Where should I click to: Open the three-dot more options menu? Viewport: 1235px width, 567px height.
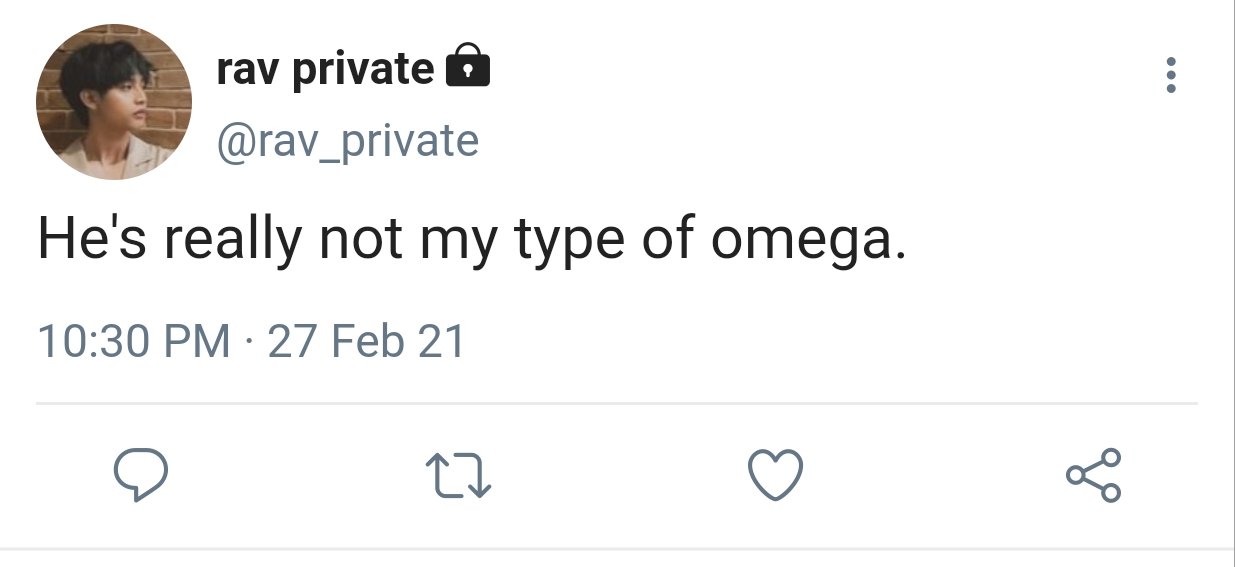coord(1171,75)
